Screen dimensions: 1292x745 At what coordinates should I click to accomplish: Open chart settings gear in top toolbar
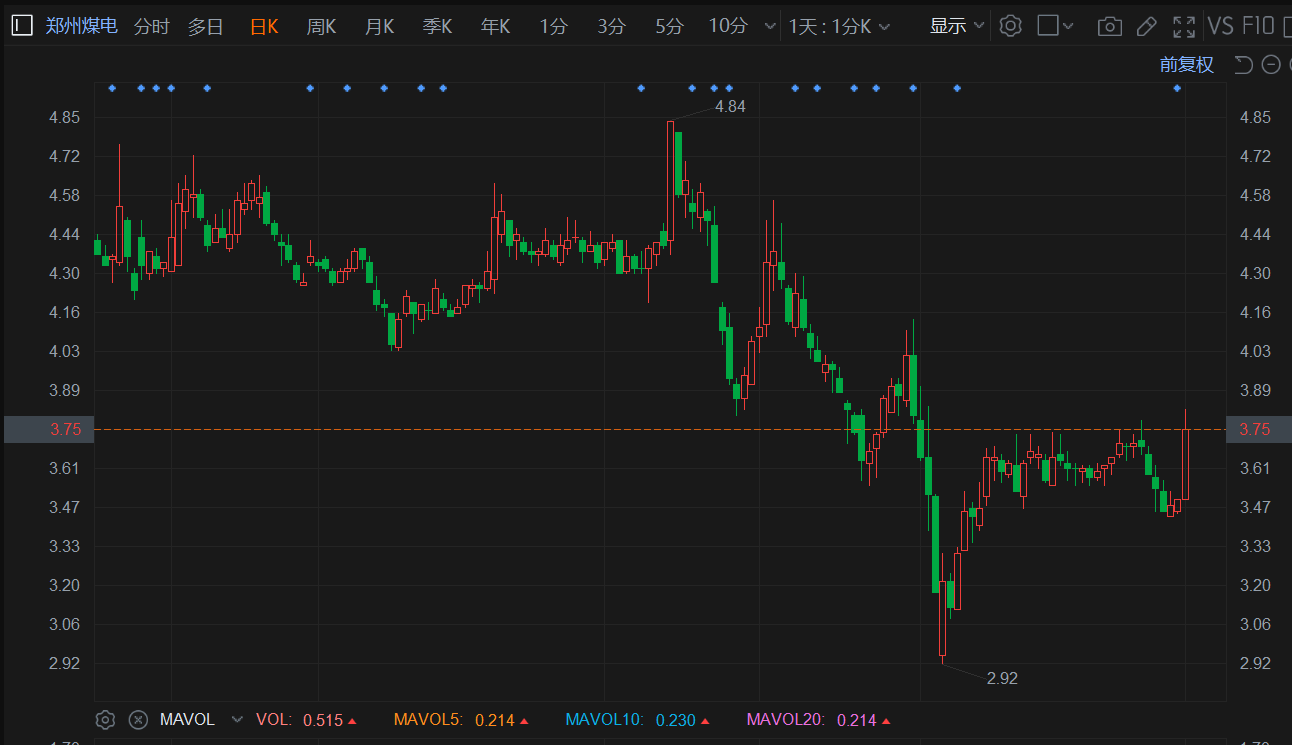1011,26
